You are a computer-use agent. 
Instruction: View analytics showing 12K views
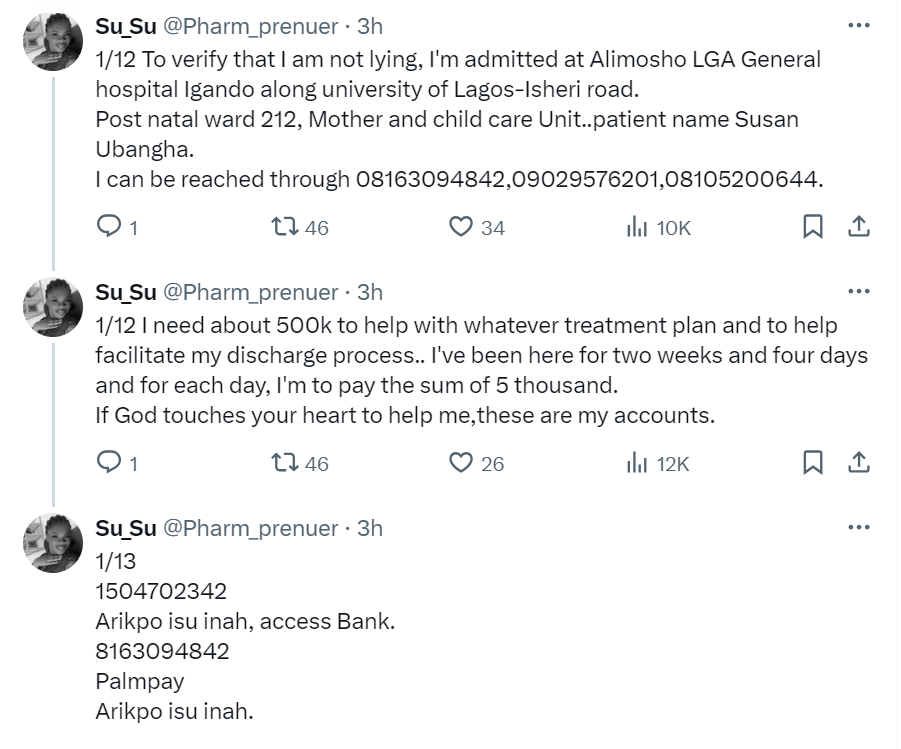(637, 463)
